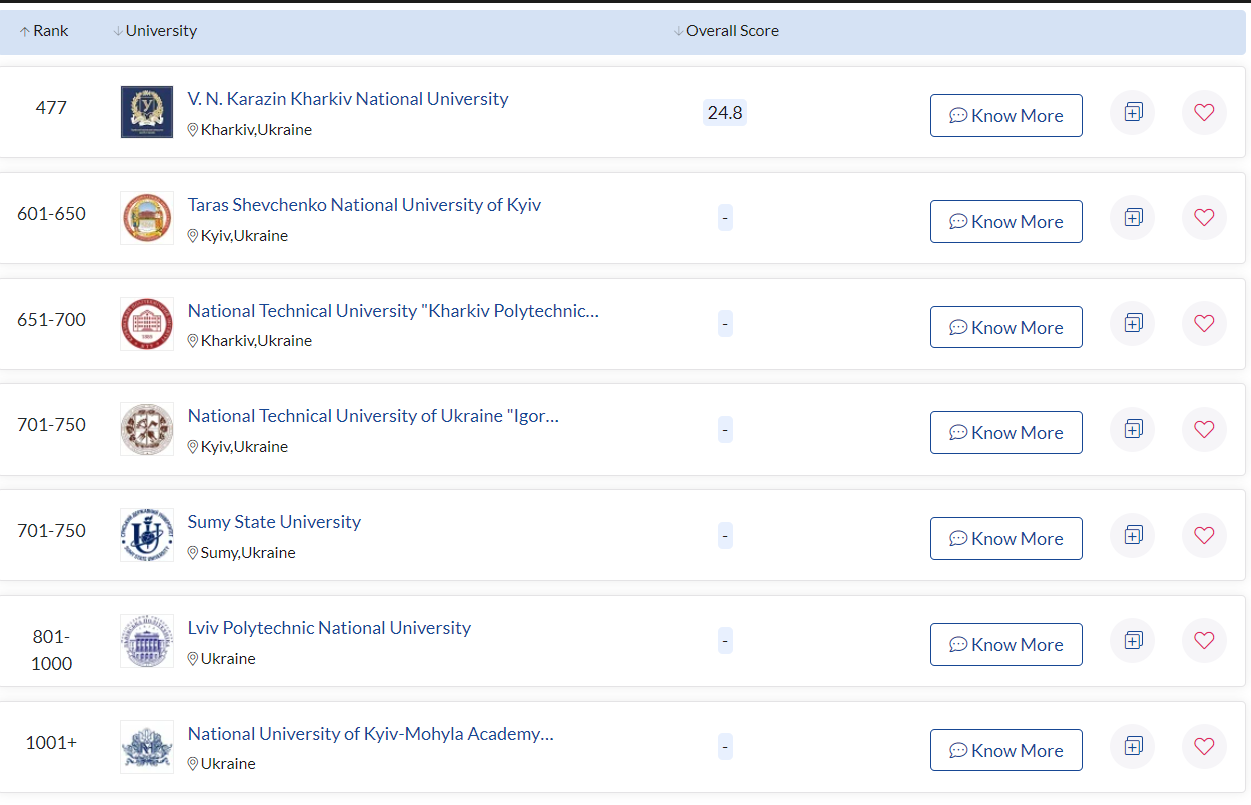The width and height of the screenshot is (1251, 805).
Task: Click the location pin beside Kharkiv,Ukraine for Karazin
Action: 192,130
